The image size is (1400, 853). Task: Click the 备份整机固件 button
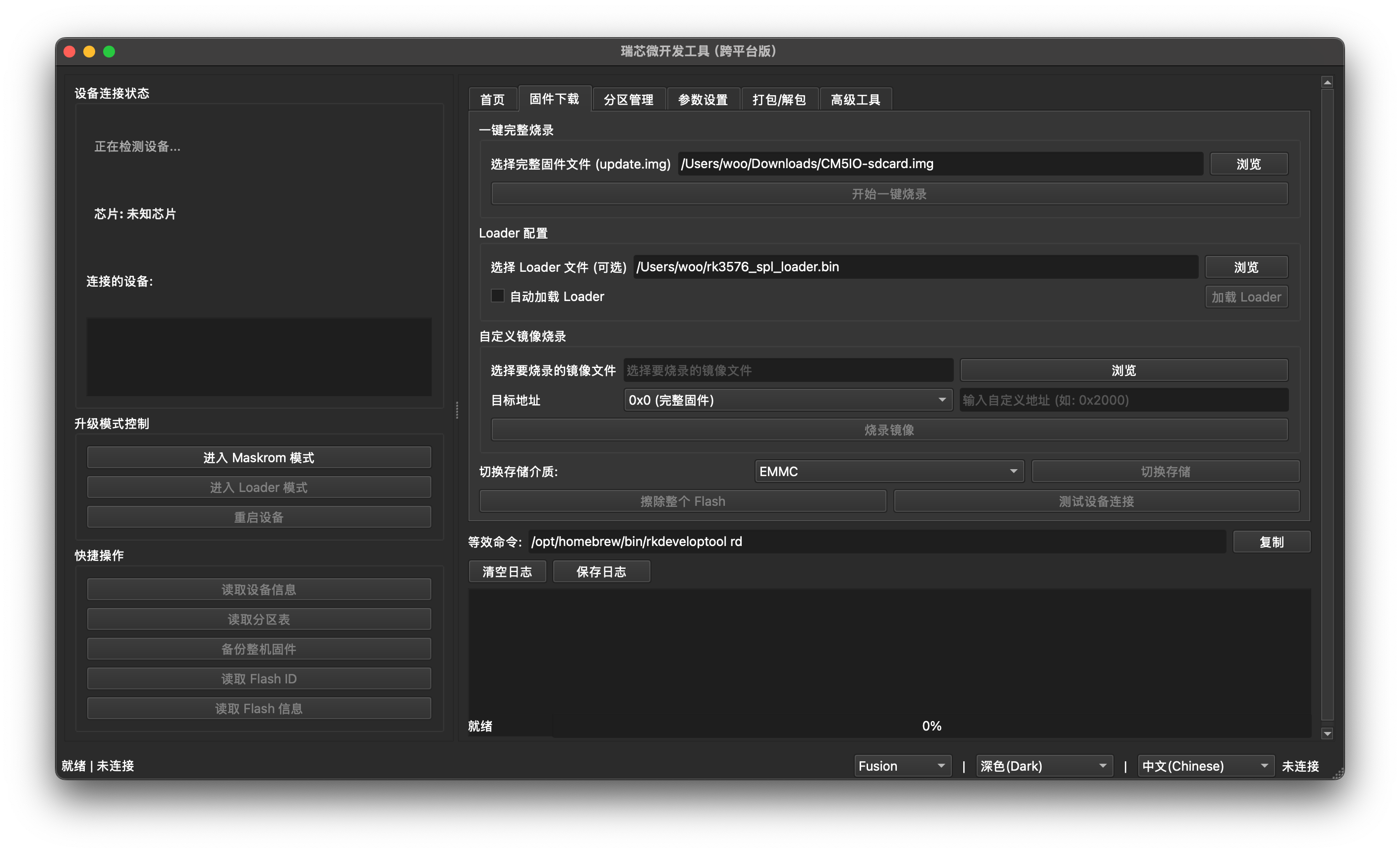[x=258, y=649]
